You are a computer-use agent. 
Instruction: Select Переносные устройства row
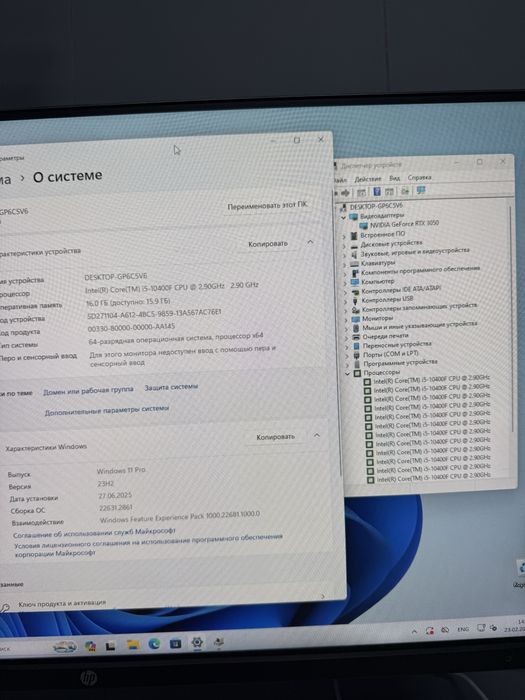point(397,344)
